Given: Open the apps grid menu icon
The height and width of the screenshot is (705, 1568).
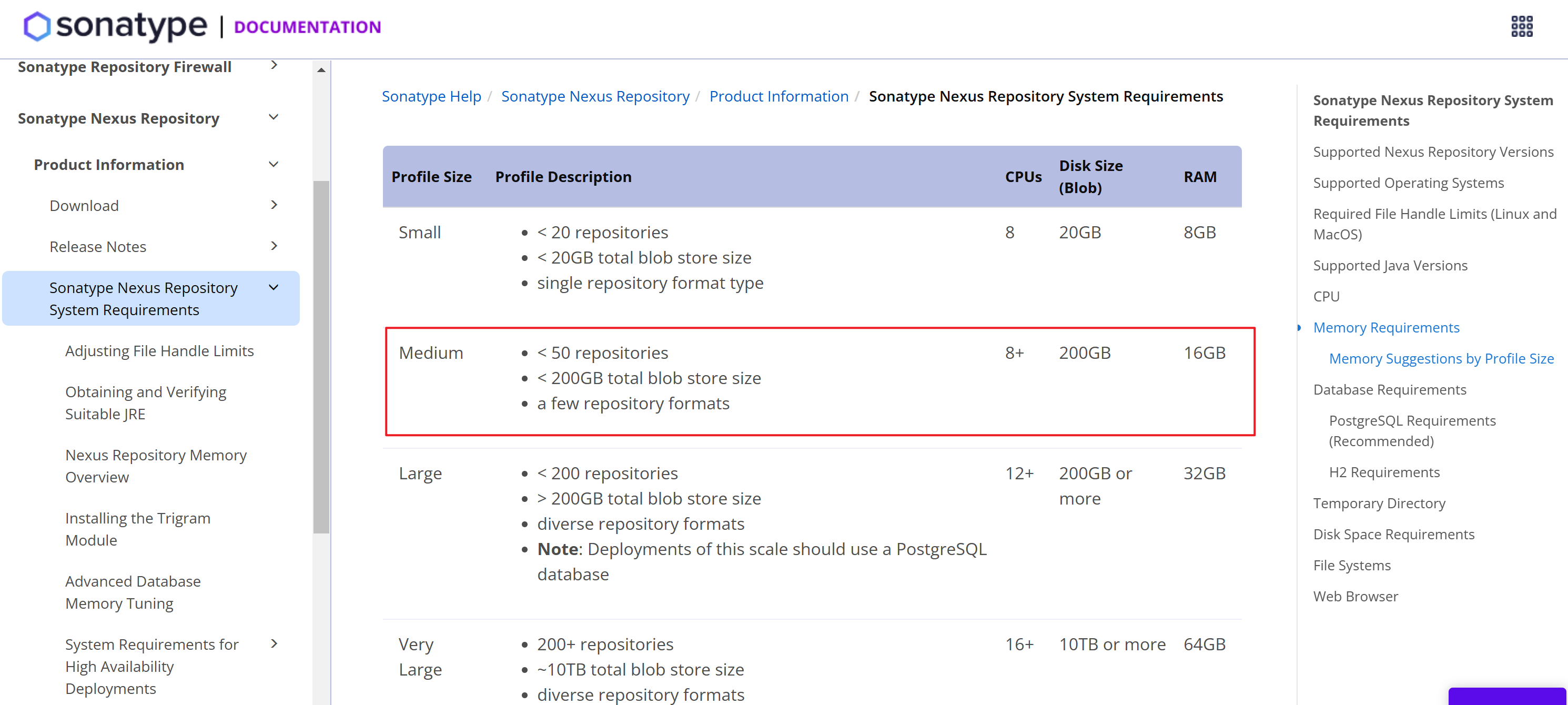Looking at the screenshot, I should tap(1522, 27).
